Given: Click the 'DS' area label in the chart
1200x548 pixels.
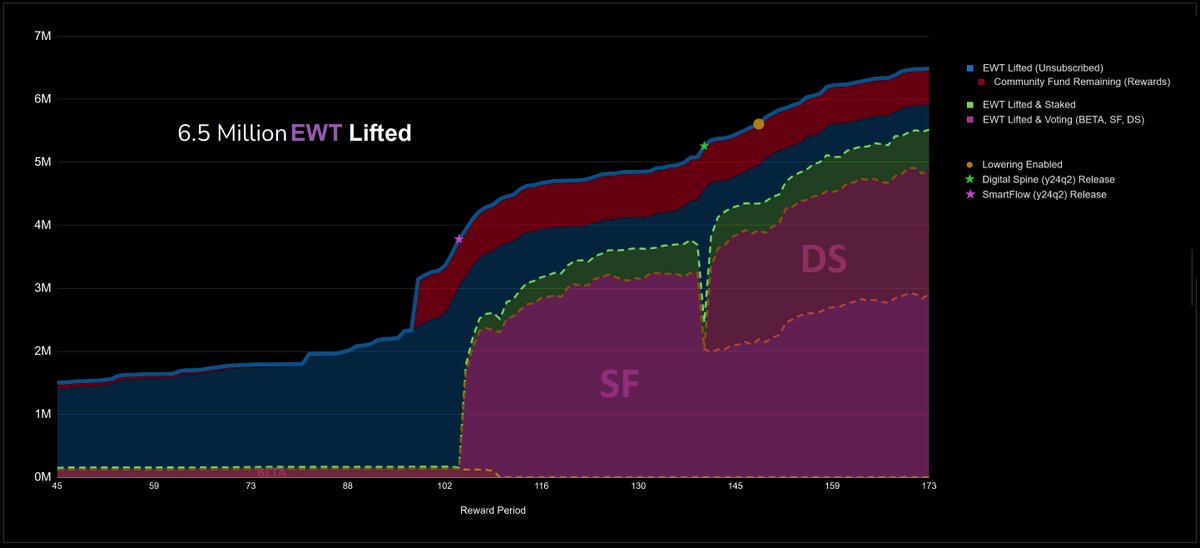Looking at the screenshot, I should point(824,260).
